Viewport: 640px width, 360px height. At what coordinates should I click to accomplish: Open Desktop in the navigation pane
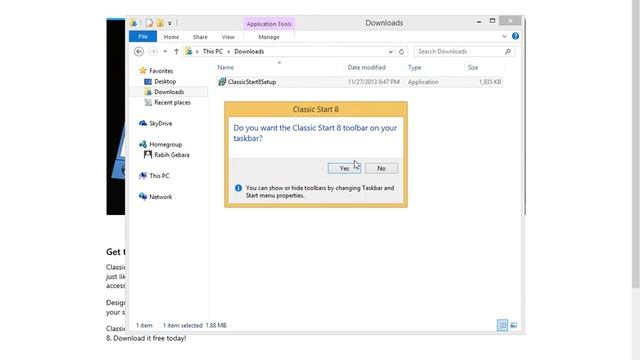[165, 82]
